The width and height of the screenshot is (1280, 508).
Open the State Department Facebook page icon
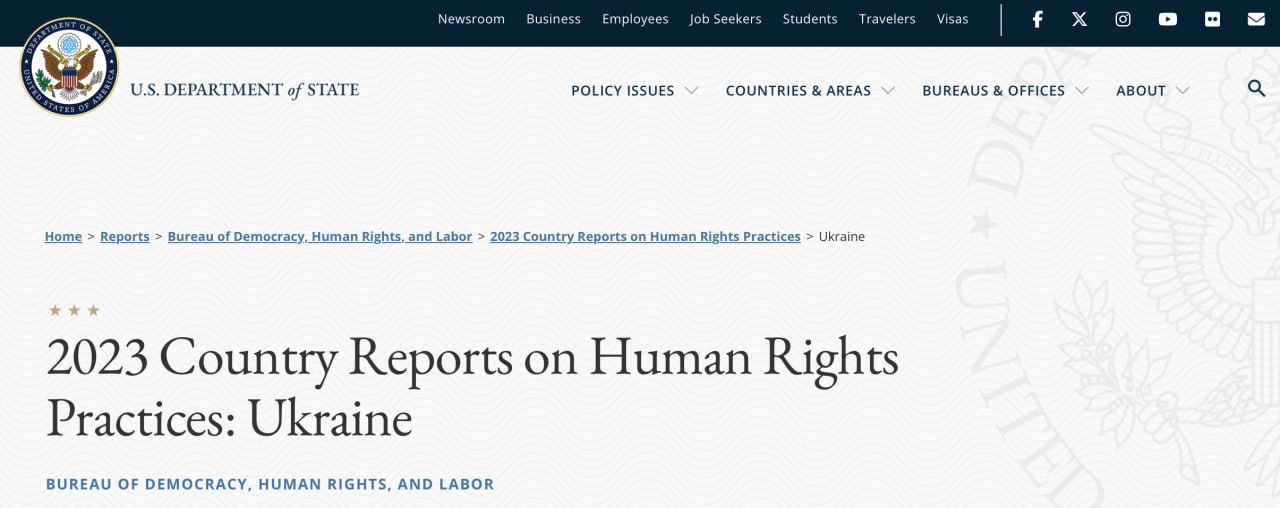(1037, 19)
